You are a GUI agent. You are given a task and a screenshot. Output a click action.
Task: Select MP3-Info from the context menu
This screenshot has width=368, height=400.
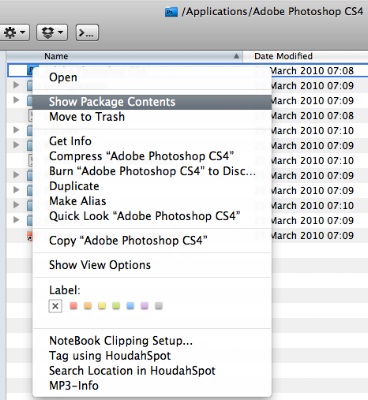[x=152, y=386]
